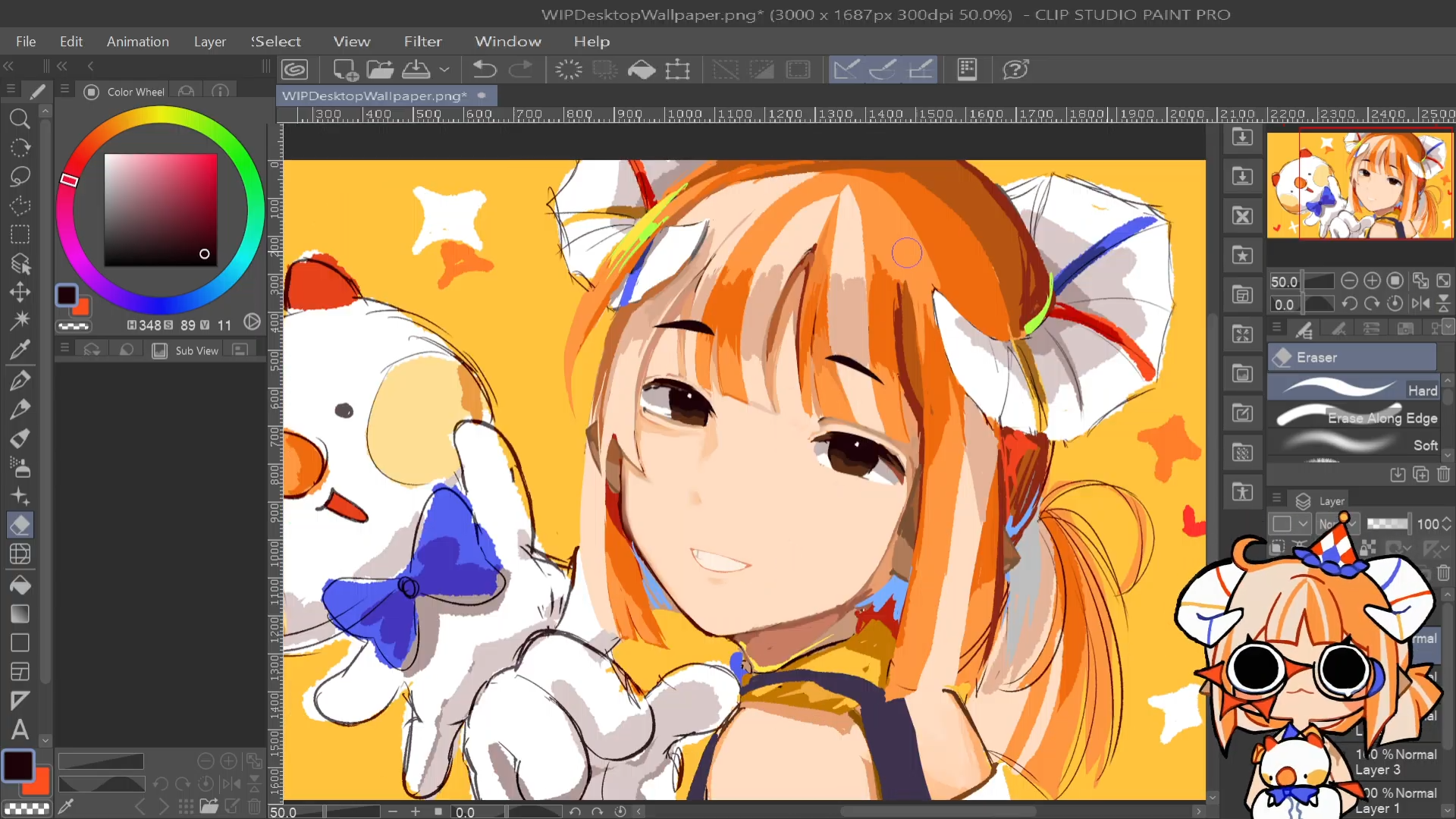Select the Eyedropper tool in left toolbar

click(20, 350)
